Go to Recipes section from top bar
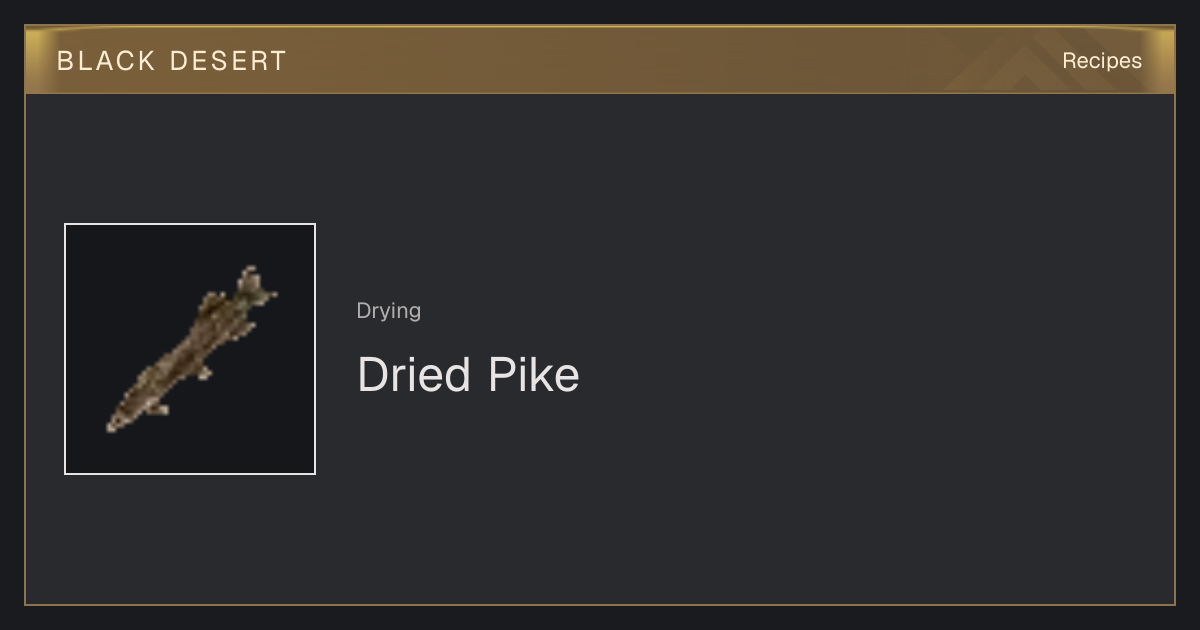This screenshot has width=1200, height=630. (1102, 60)
